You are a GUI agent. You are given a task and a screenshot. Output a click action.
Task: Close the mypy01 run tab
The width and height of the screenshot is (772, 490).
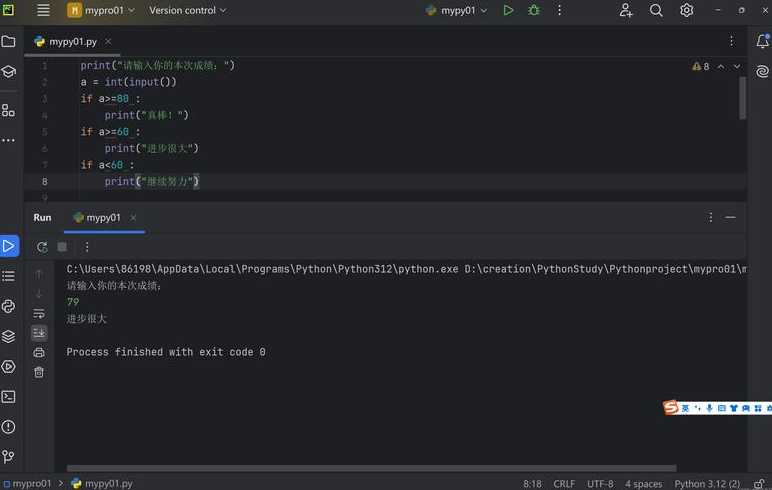coord(133,218)
